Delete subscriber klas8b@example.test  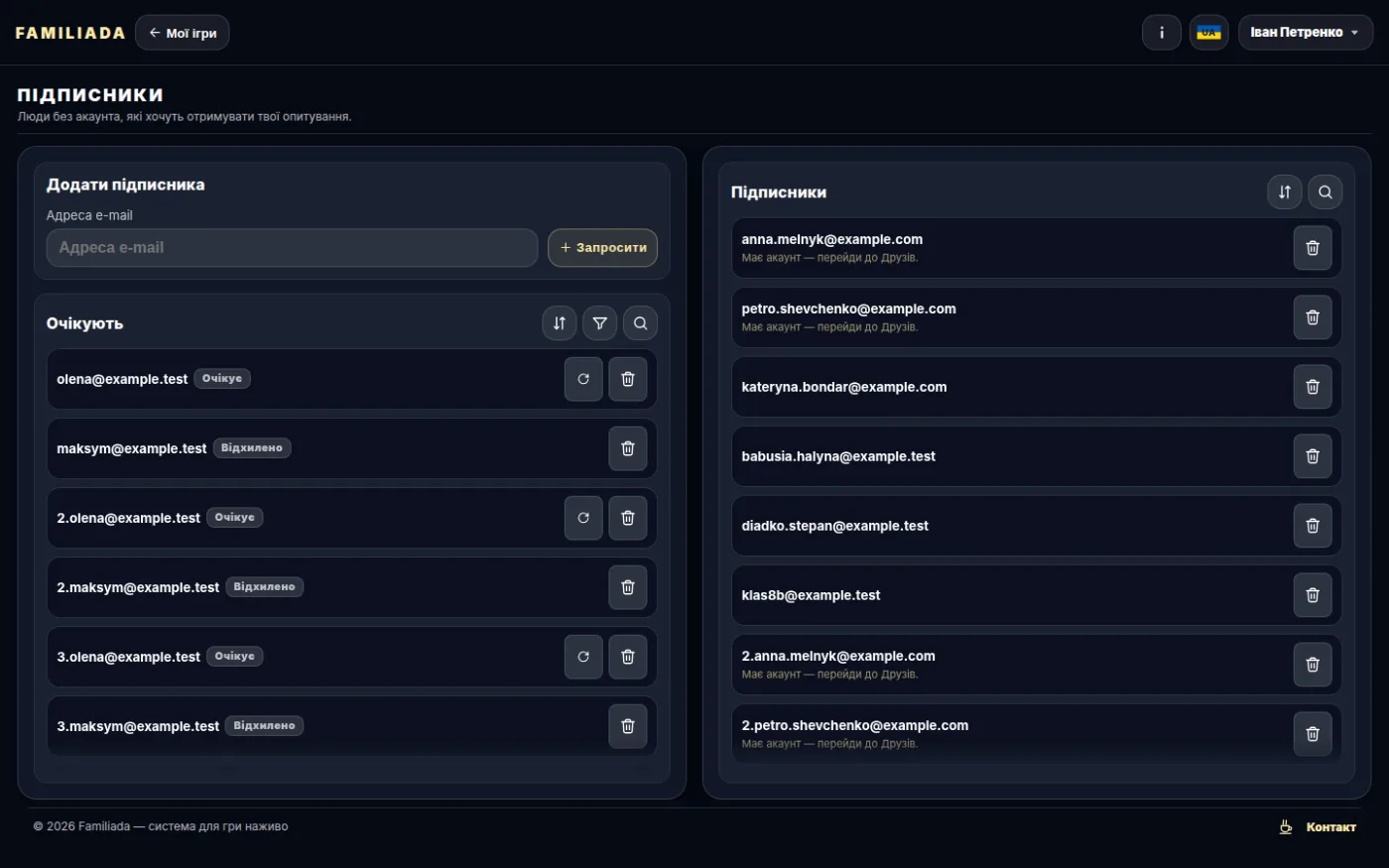click(x=1313, y=595)
